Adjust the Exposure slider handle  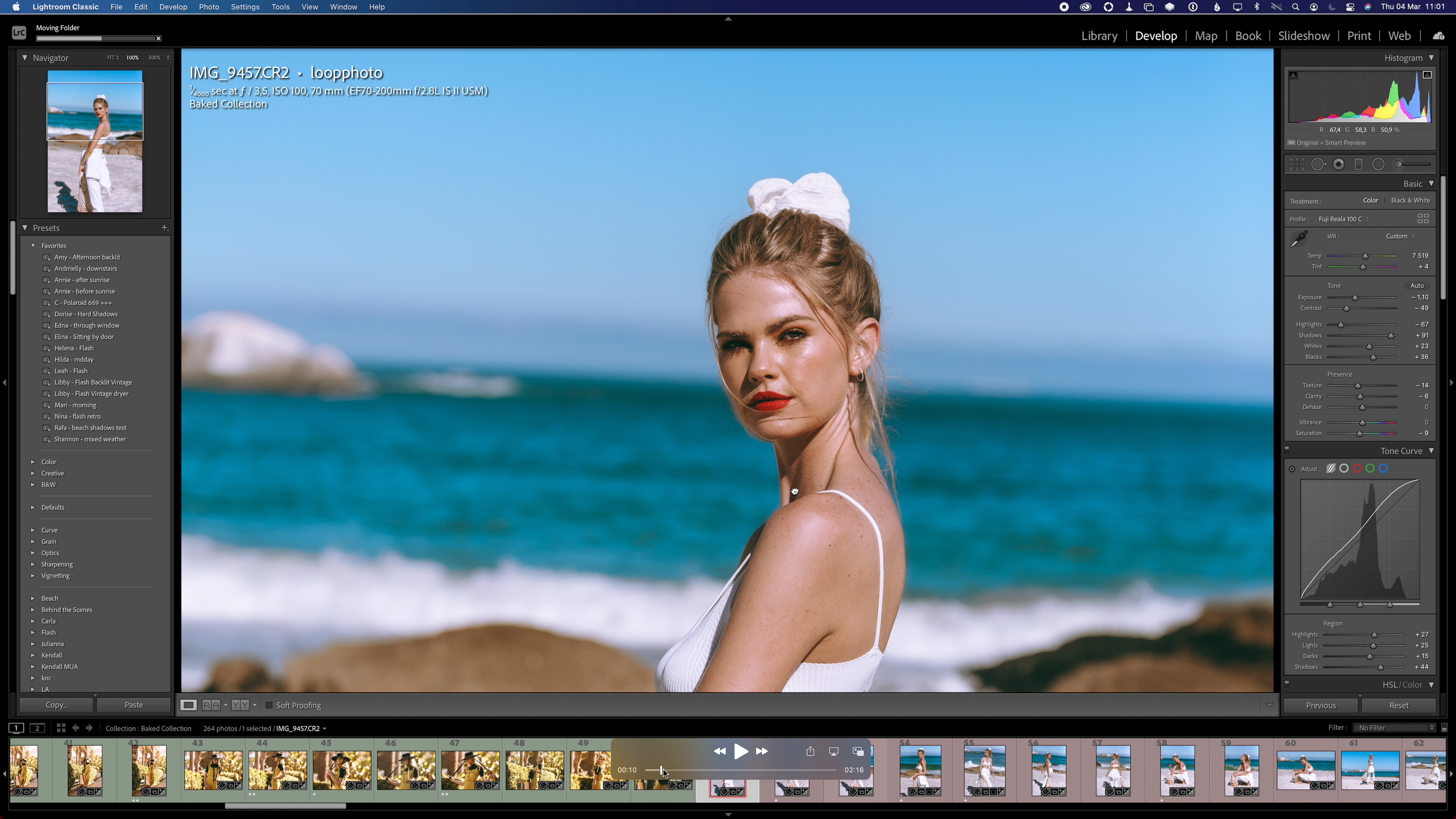(x=1355, y=297)
